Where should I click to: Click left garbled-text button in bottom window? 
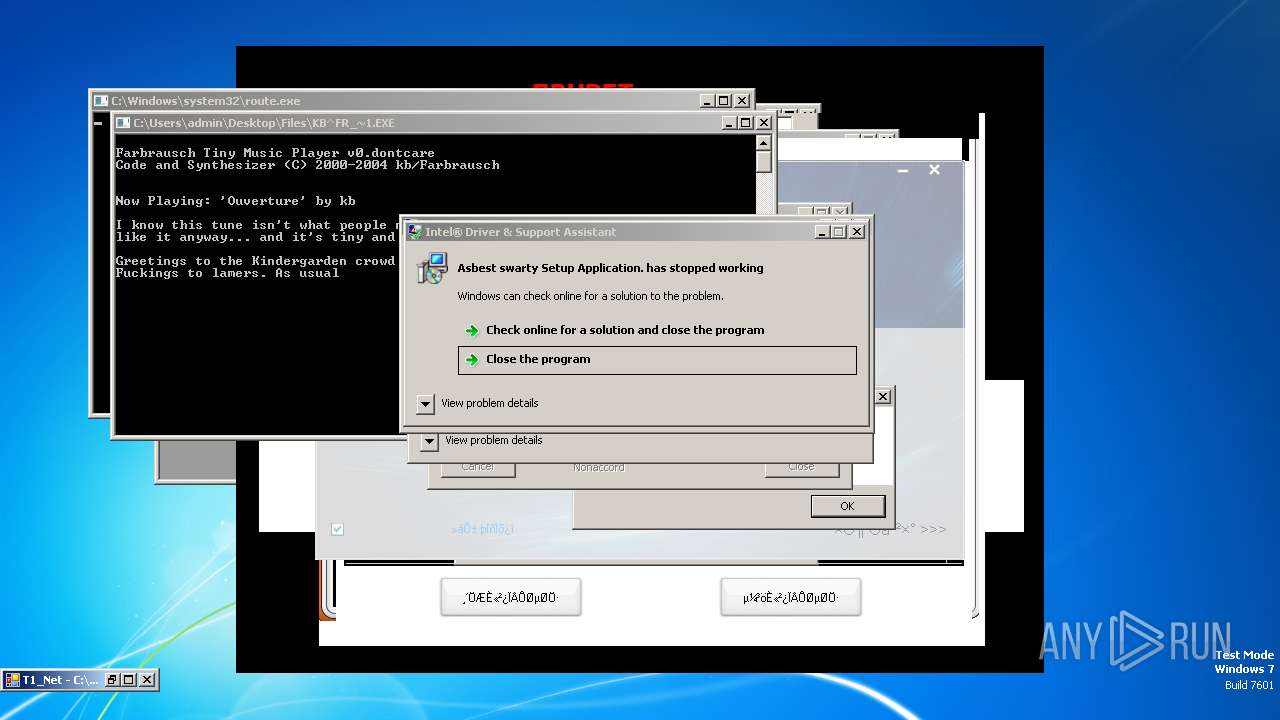[x=510, y=598]
